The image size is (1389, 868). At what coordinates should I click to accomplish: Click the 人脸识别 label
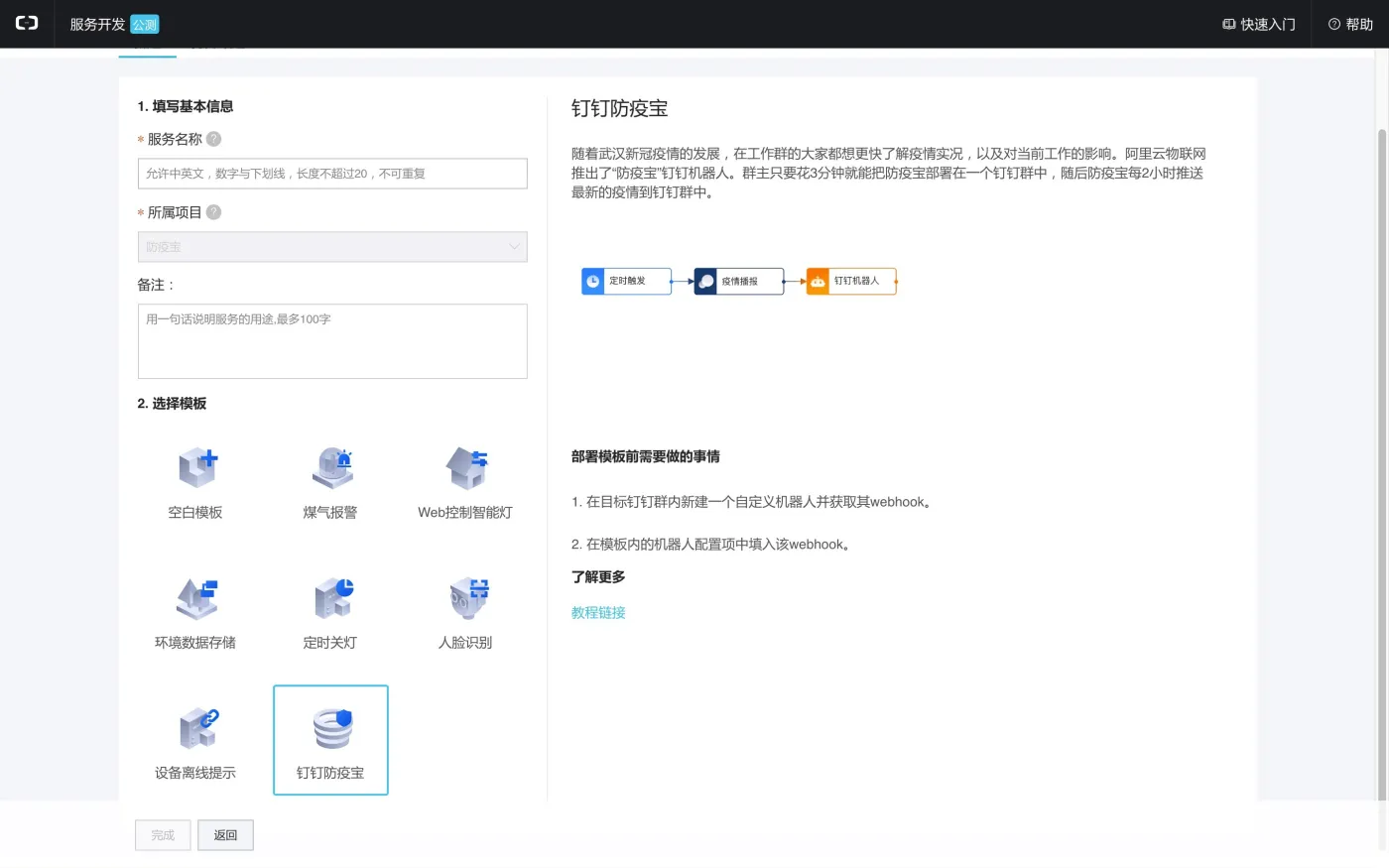465,643
